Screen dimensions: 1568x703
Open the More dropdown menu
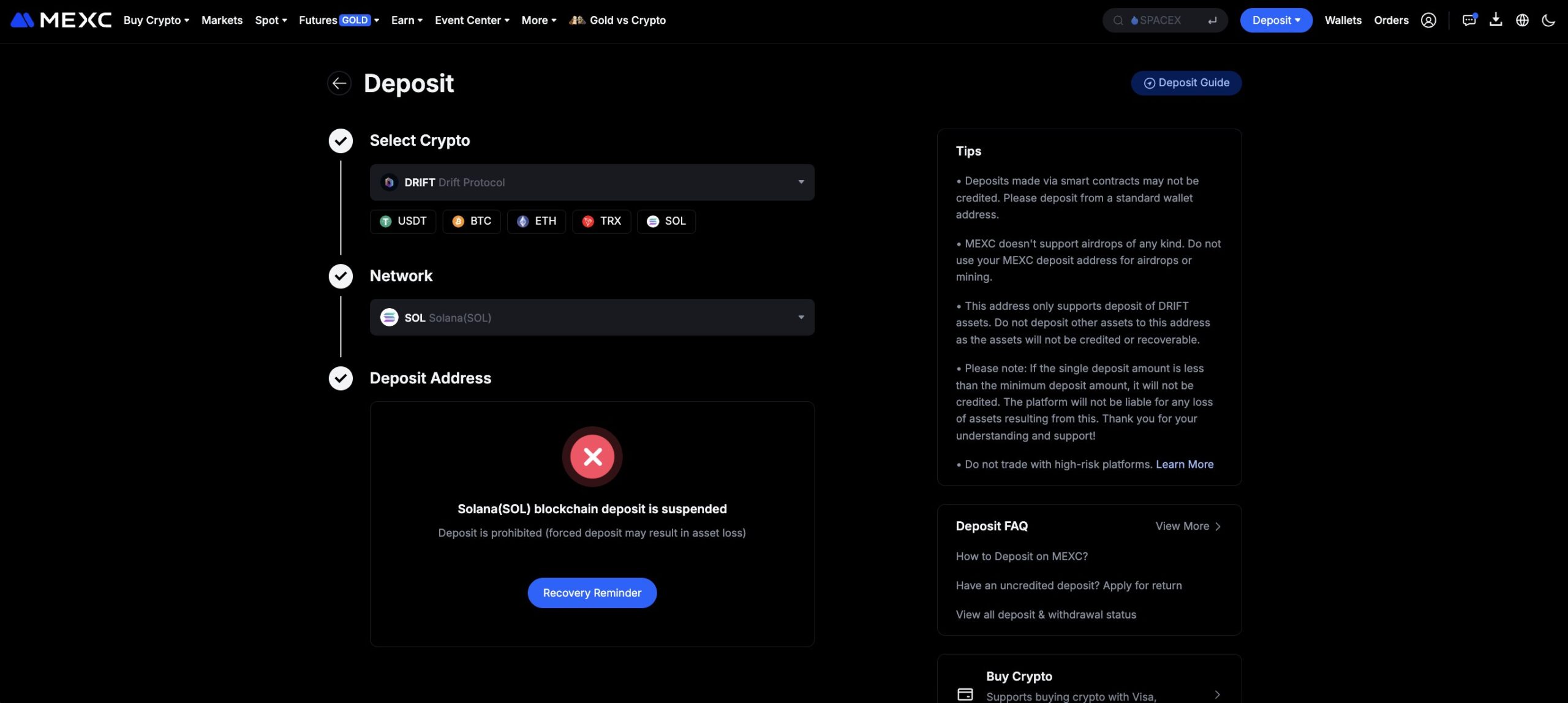point(539,20)
